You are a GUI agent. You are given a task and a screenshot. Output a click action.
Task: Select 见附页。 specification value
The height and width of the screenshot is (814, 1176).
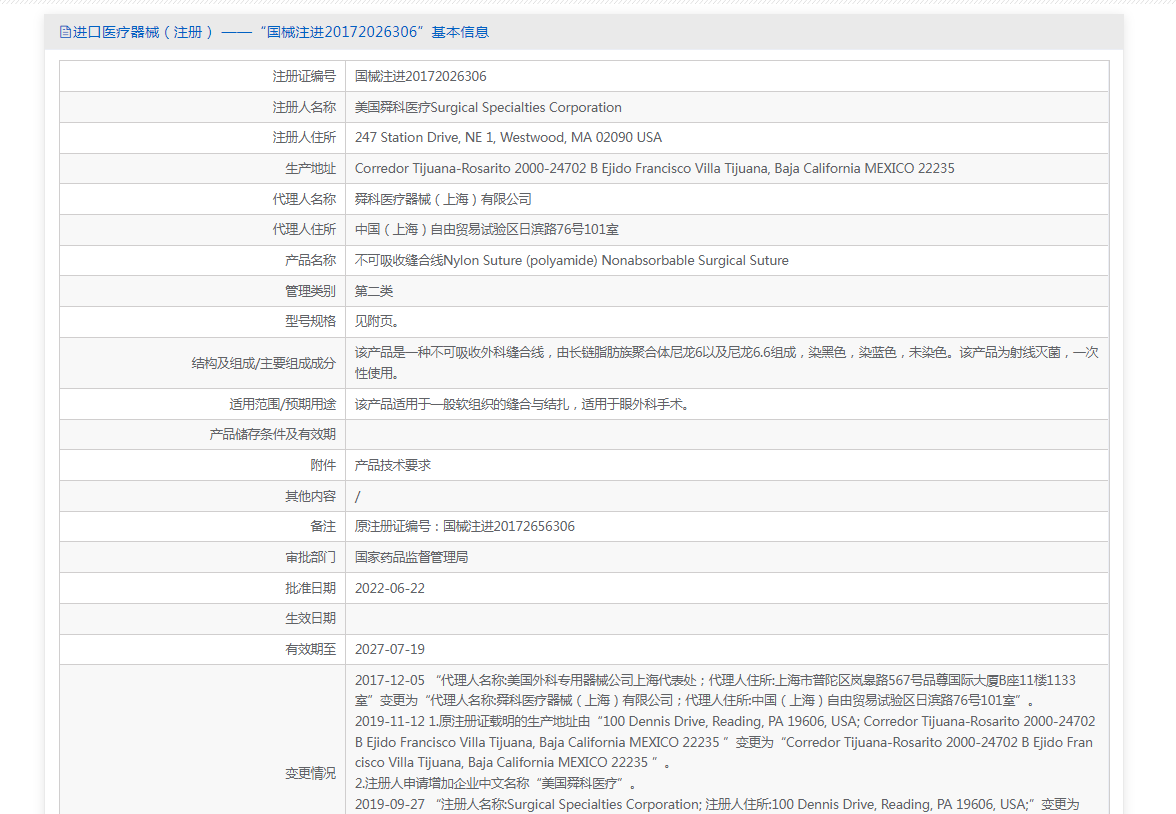coord(379,321)
